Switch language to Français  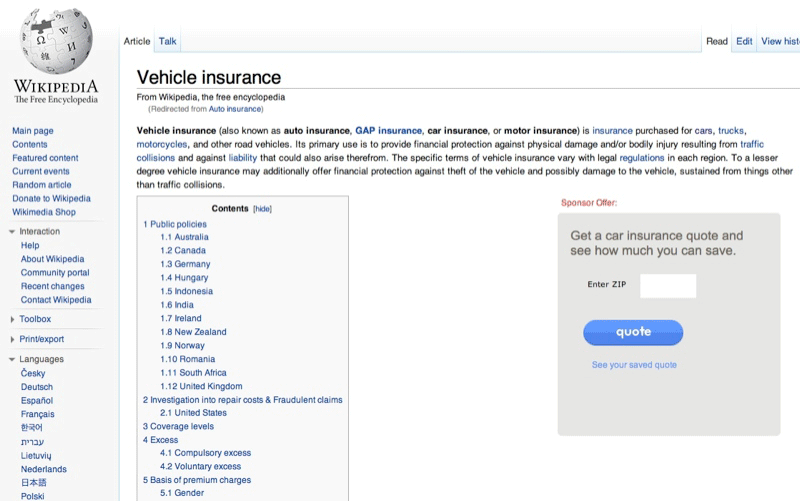pyautogui.click(x=38, y=414)
